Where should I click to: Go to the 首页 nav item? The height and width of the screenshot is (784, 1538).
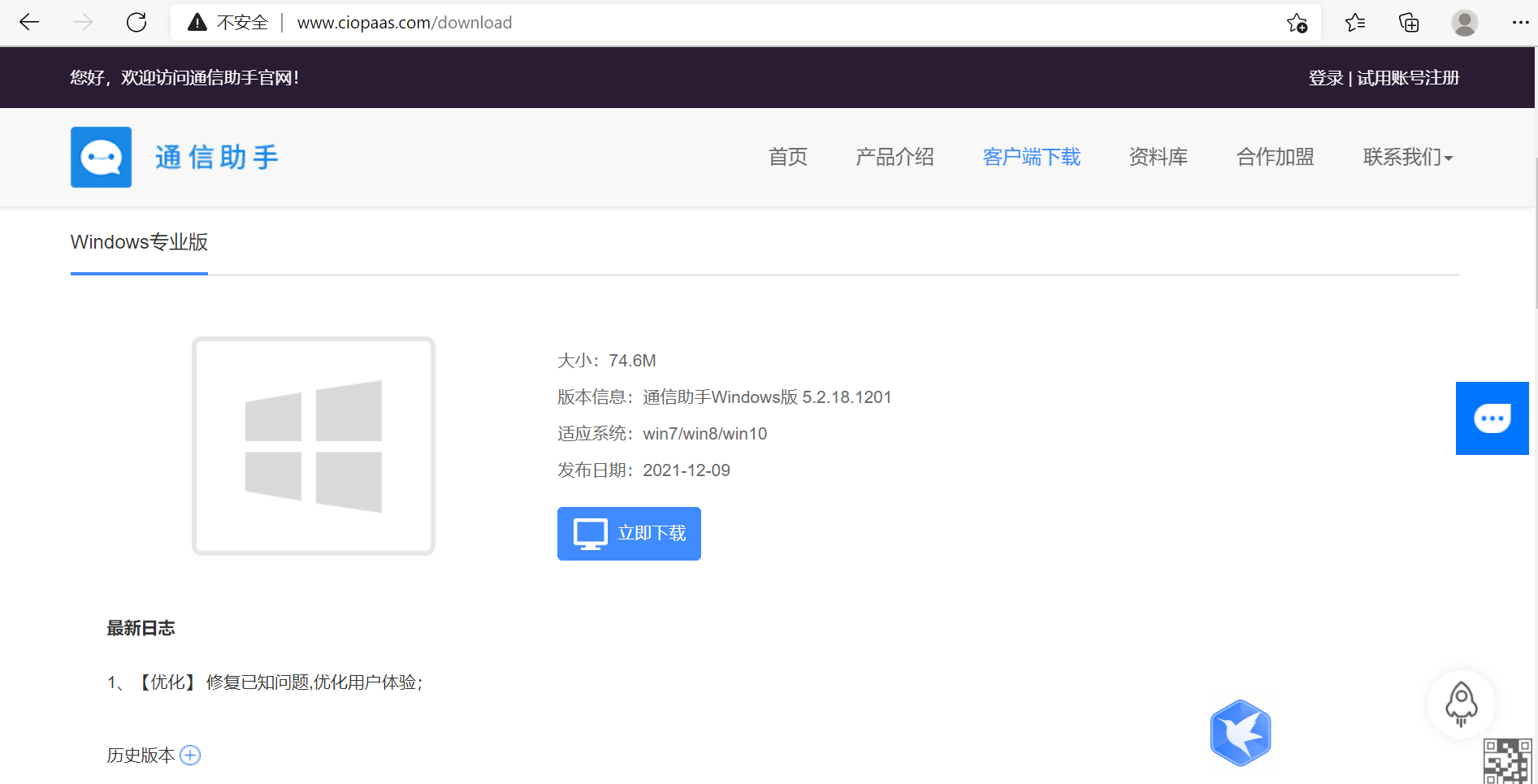coord(787,157)
